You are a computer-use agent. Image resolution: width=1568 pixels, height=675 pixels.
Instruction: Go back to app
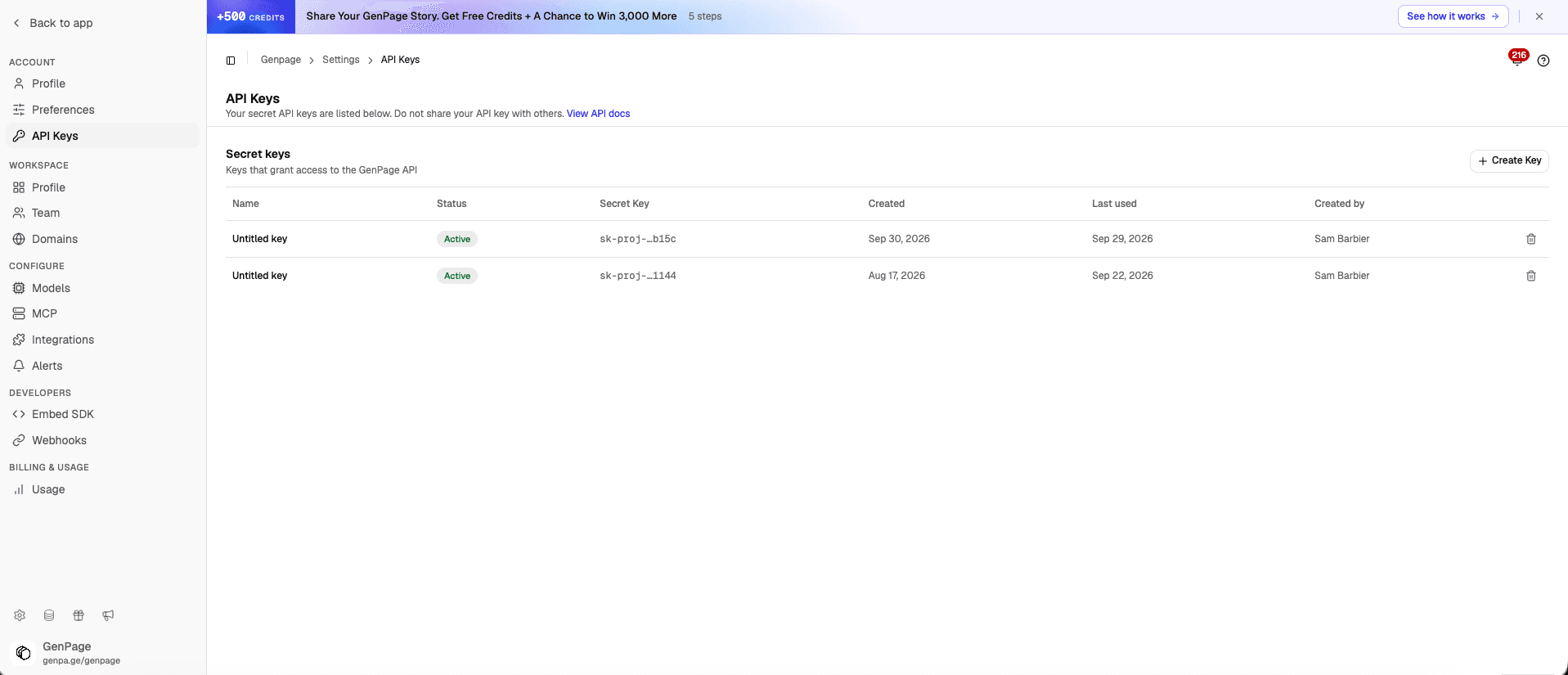click(x=52, y=23)
